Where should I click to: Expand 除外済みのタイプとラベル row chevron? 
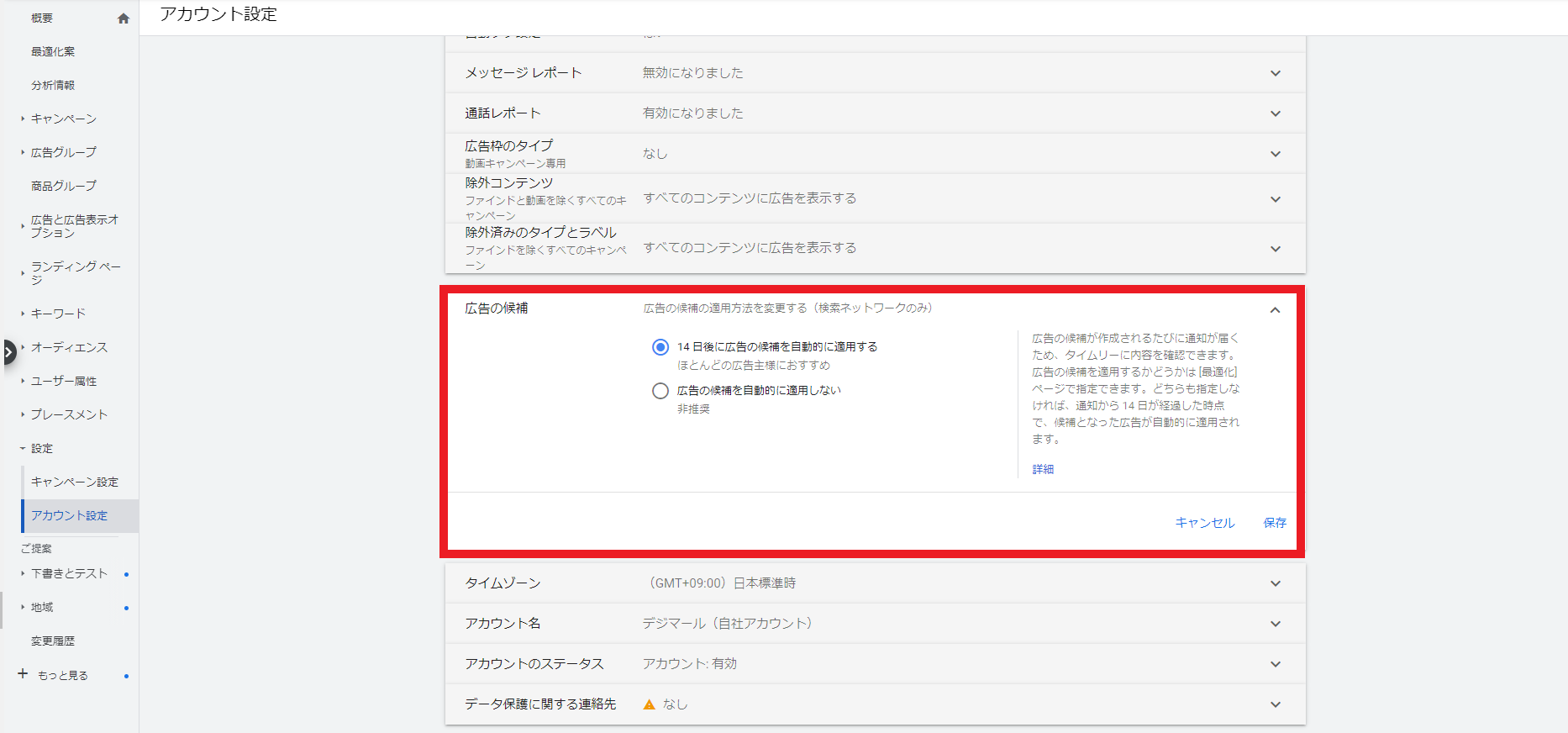[1276, 249]
